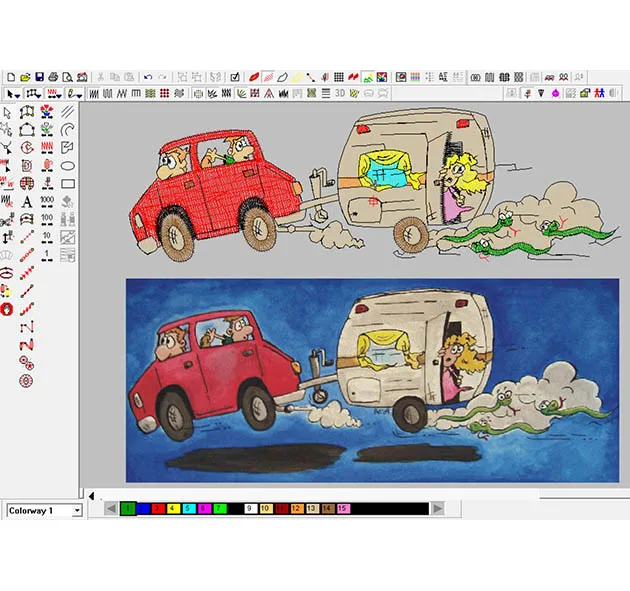Select the Lettering 'A' tool
630x591 pixels.
point(27,201)
